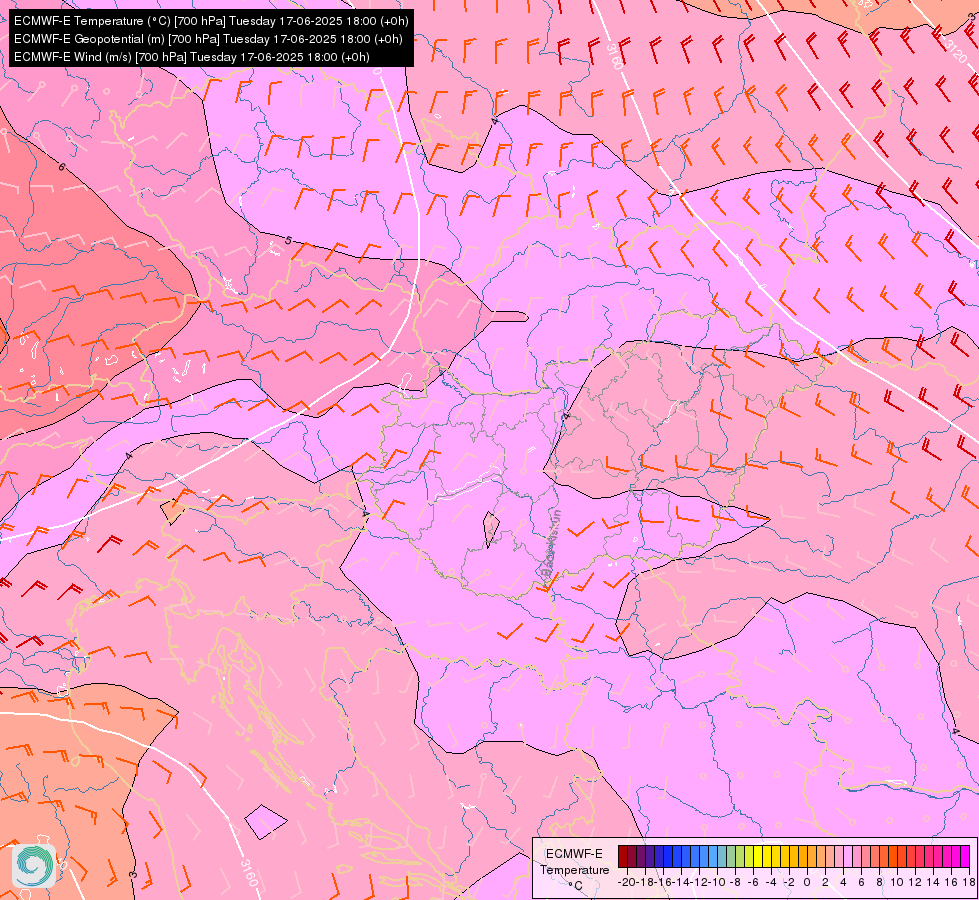
Task: Select the ECMWF-E Geopotential 700 hPa title line
Action: pyautogui.click(x=208, y=39)
